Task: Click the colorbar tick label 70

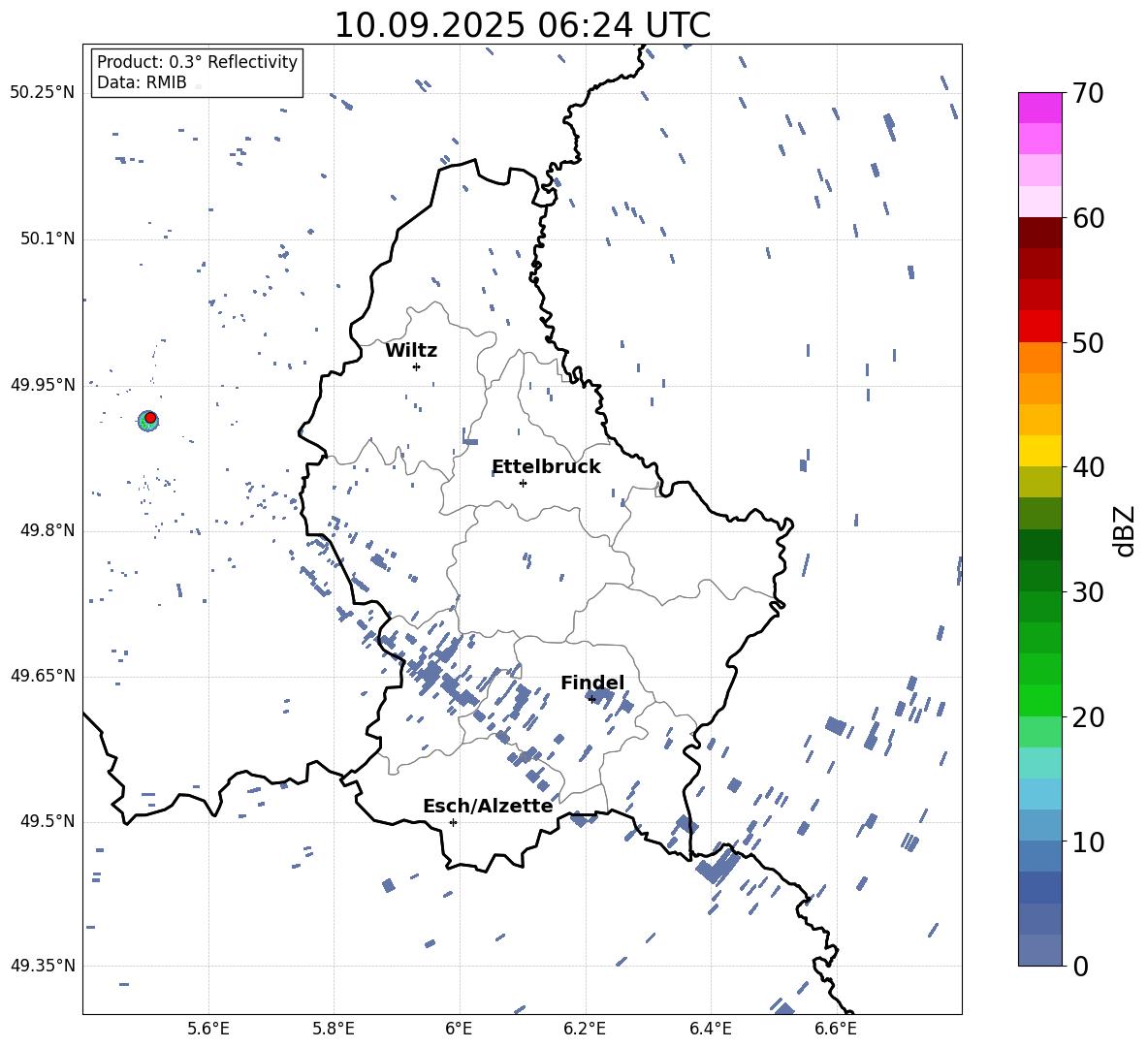Action: click(x=1088, y=93)
